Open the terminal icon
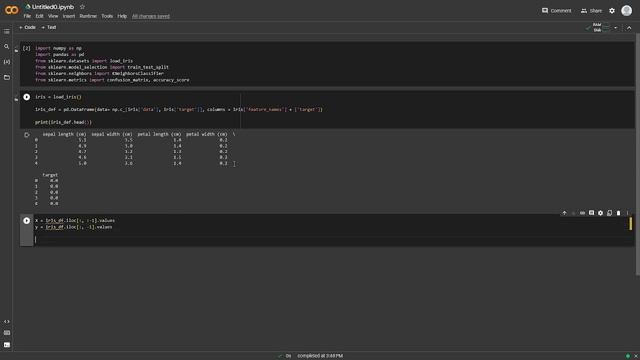The height and width of the screenshot is (360, 640). pyautogui.click(x=7, y=345)
